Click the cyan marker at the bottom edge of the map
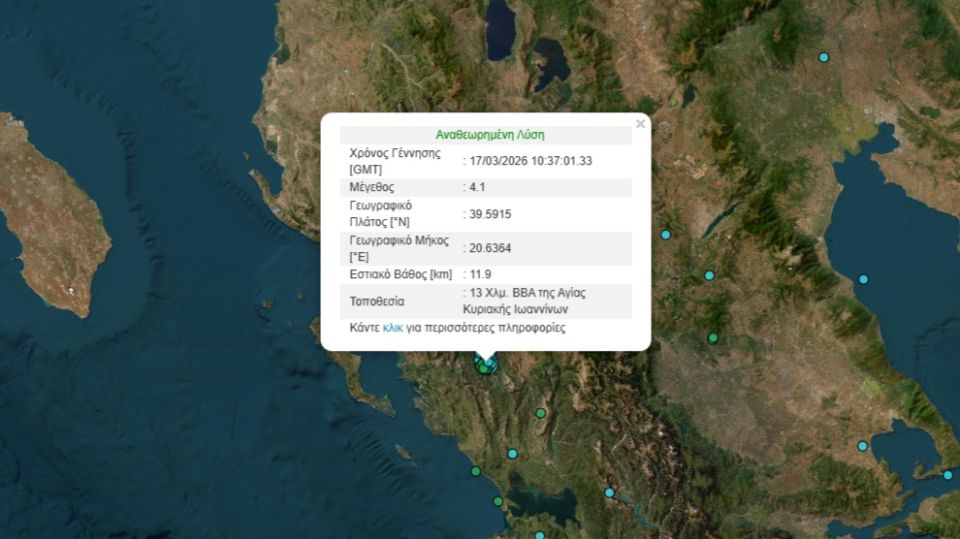Viewport: 960px width, 539px height. (x=539, y=534)
